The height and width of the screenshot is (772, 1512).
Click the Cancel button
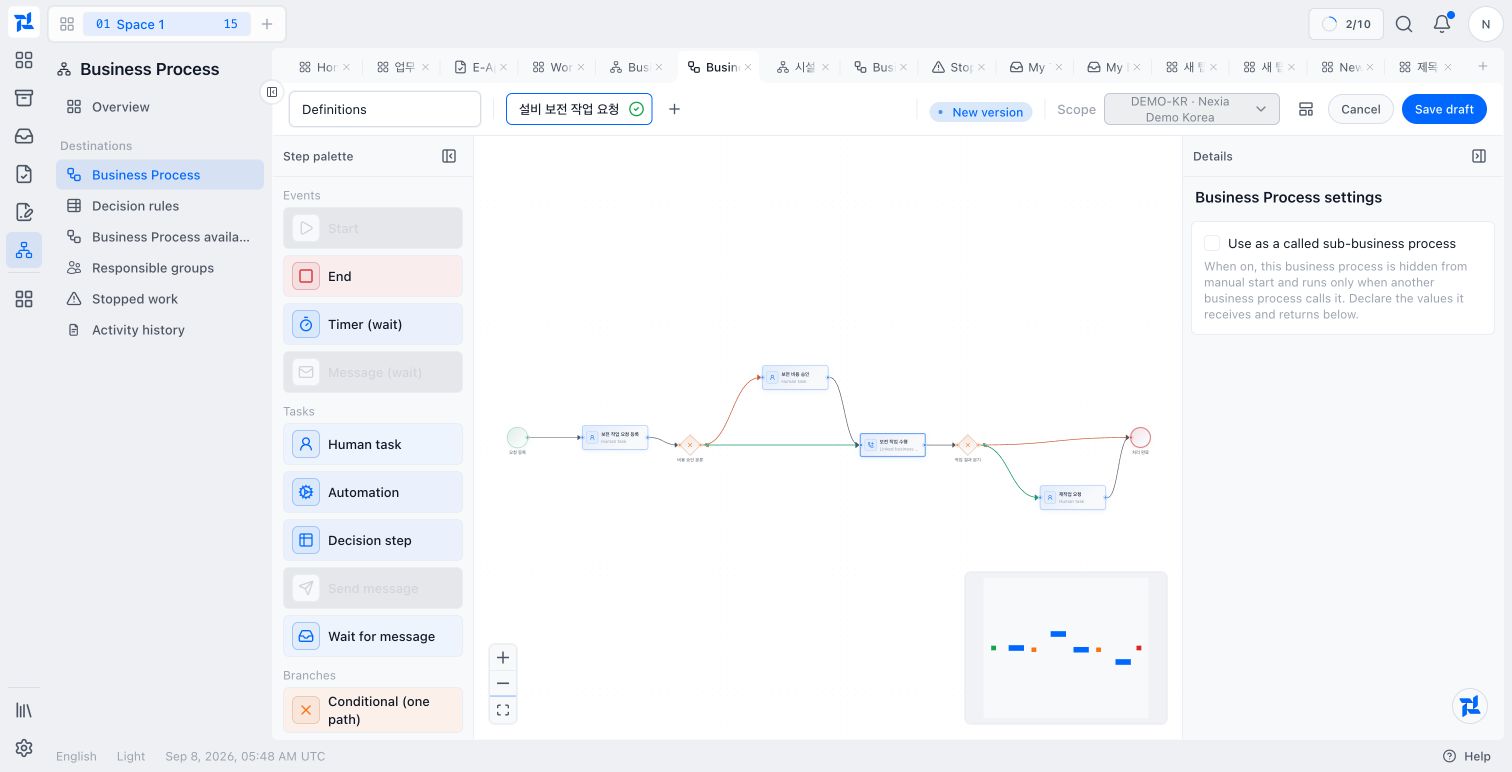pyautogui.click(x=1360, y=109)
